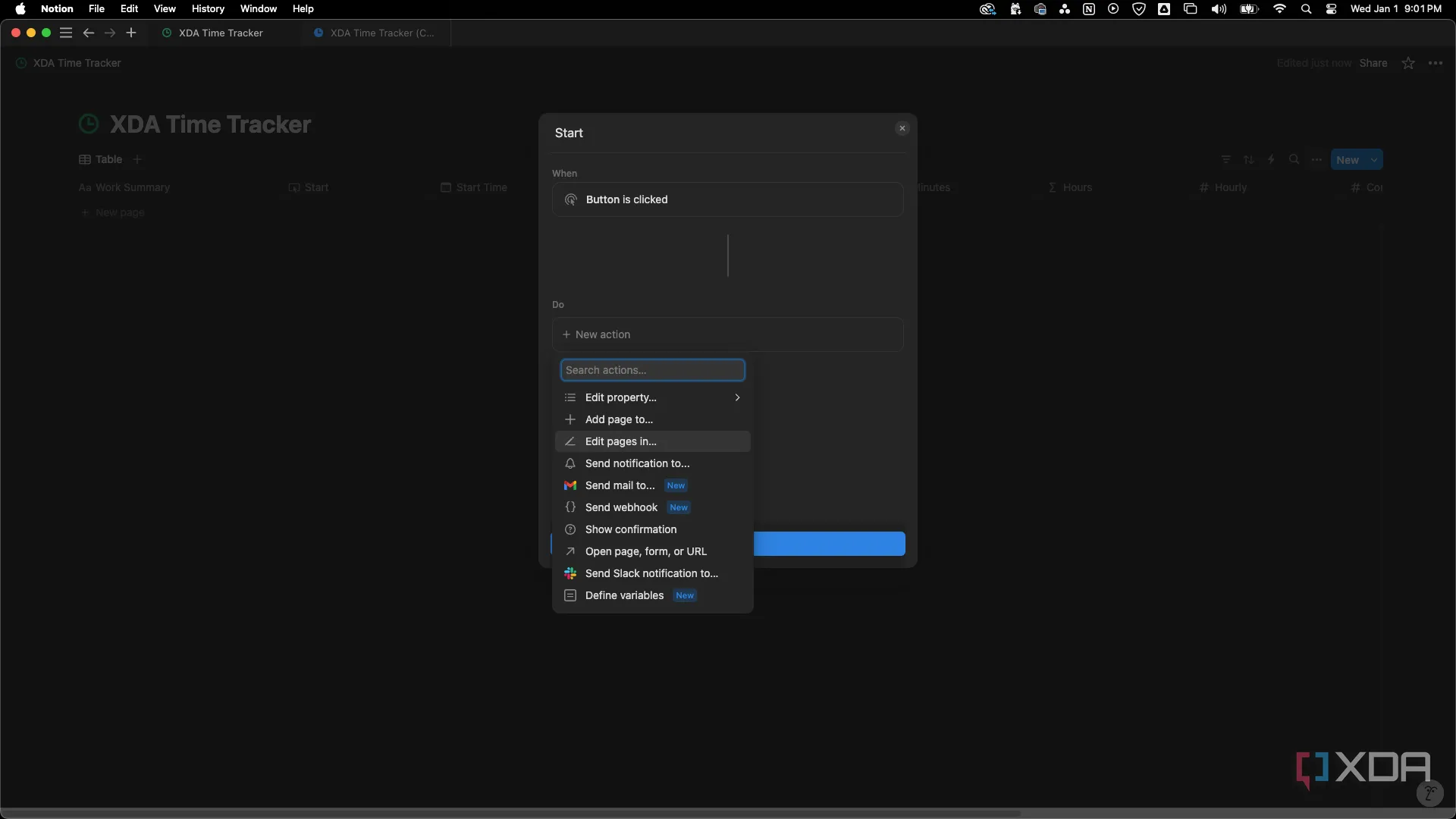Viewport: 1456px width, 819px height.
Task: Open the Notion sidebar hamburger menu
Action: 66,33
